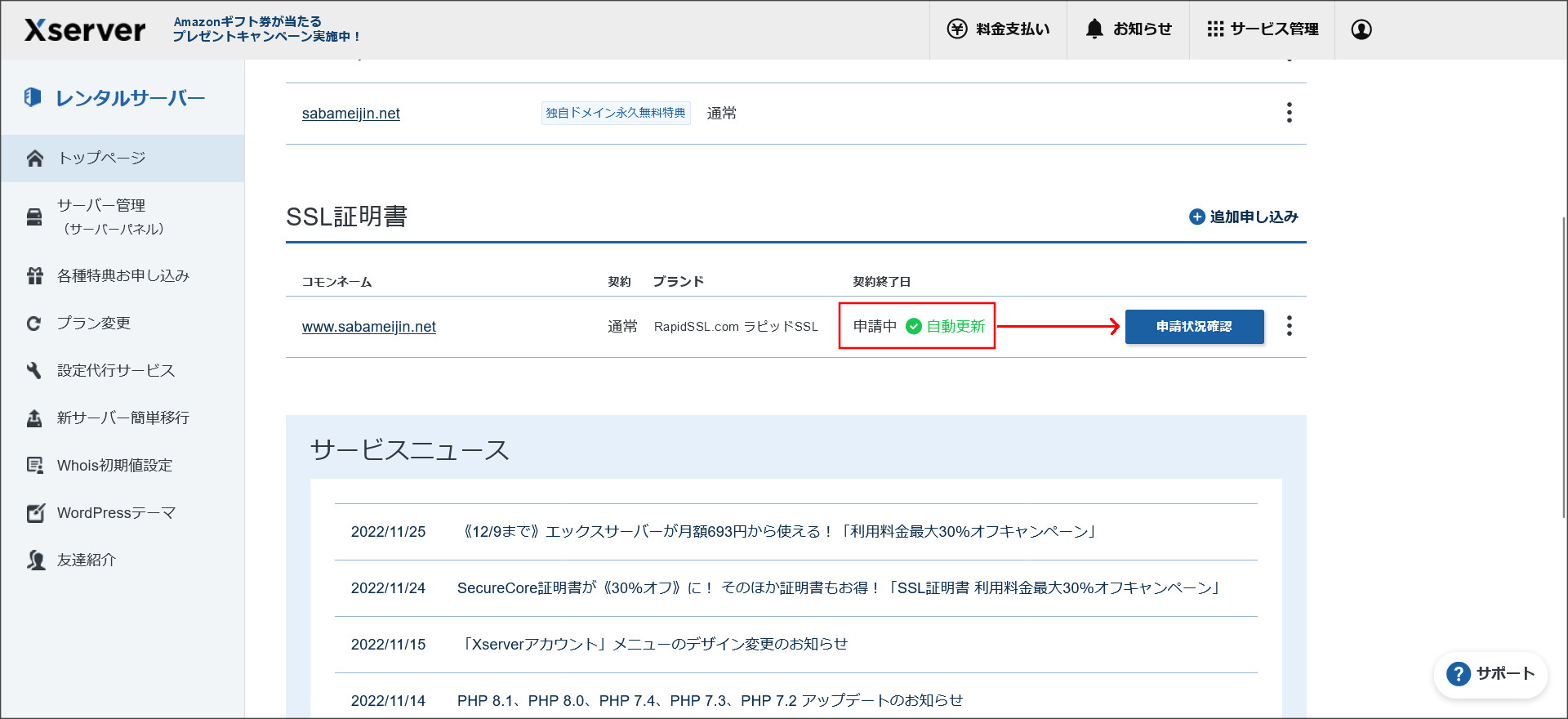Click the wrench icon beside 設定代行サービス
The height and width of the screenshot is (719, 1568).
coord(33,371)
